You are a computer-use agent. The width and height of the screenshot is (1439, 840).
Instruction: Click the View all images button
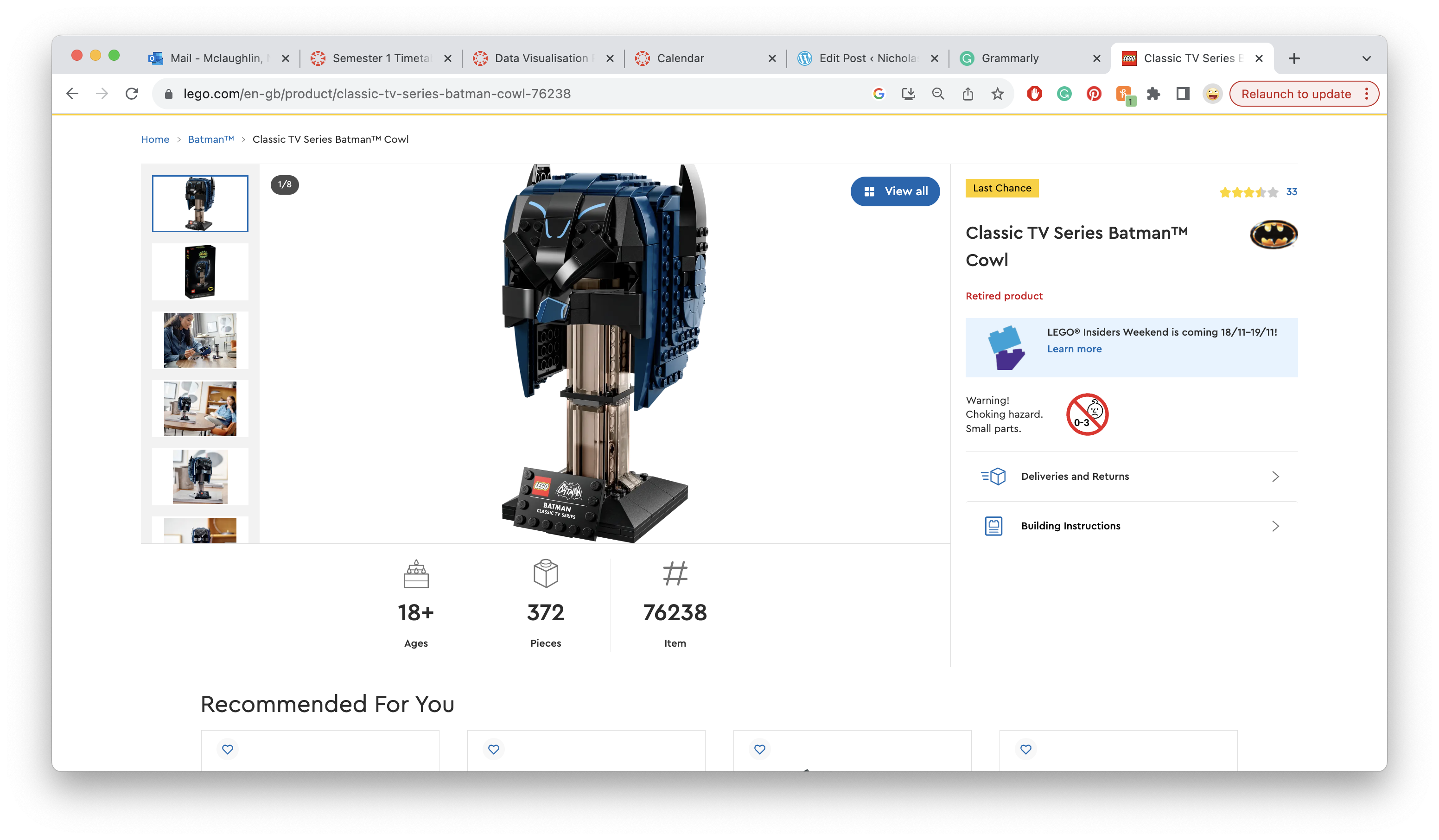895,191
